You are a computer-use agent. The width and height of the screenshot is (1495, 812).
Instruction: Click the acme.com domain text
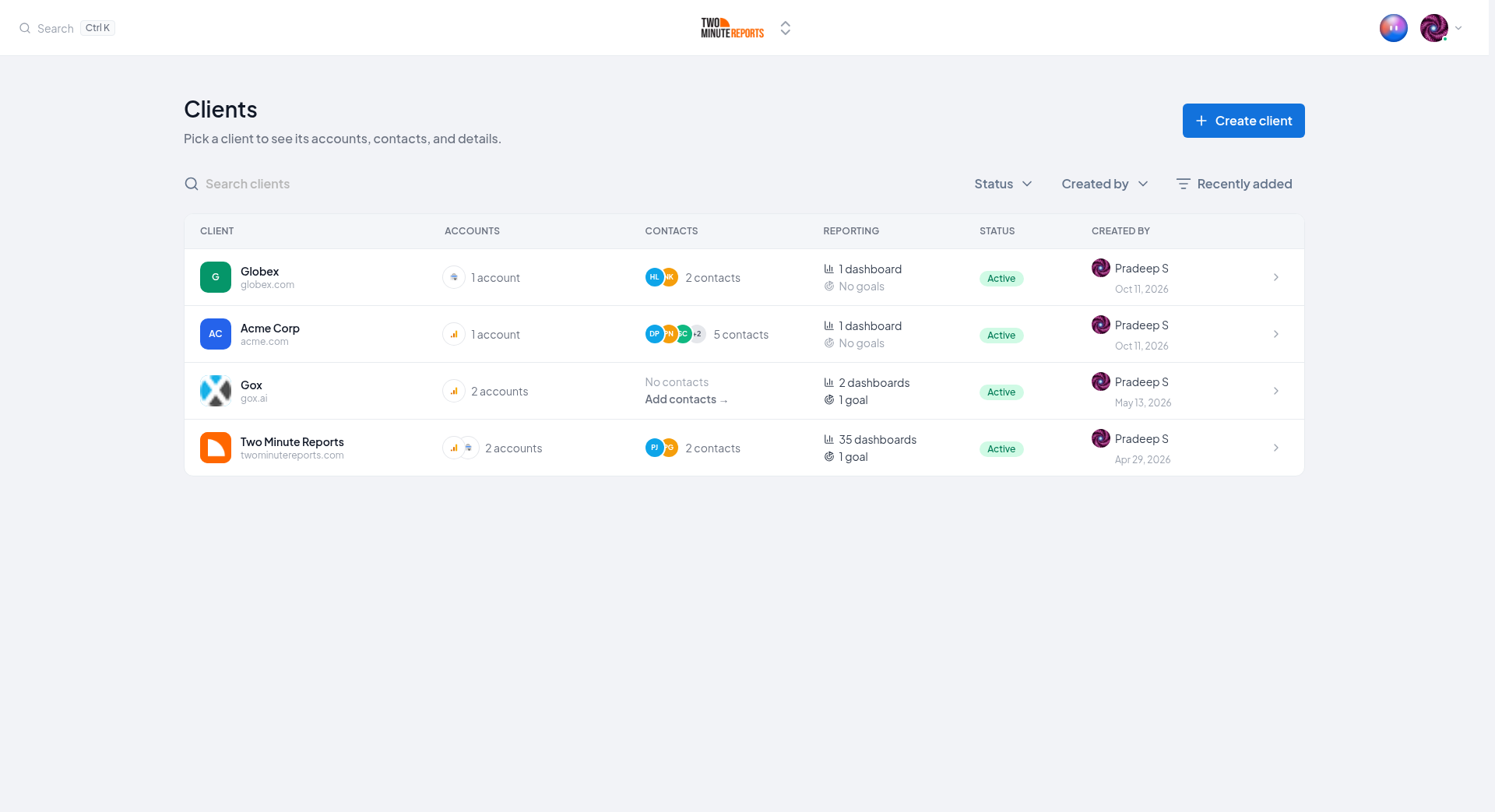pyautogui.click(x=265, y=342)
